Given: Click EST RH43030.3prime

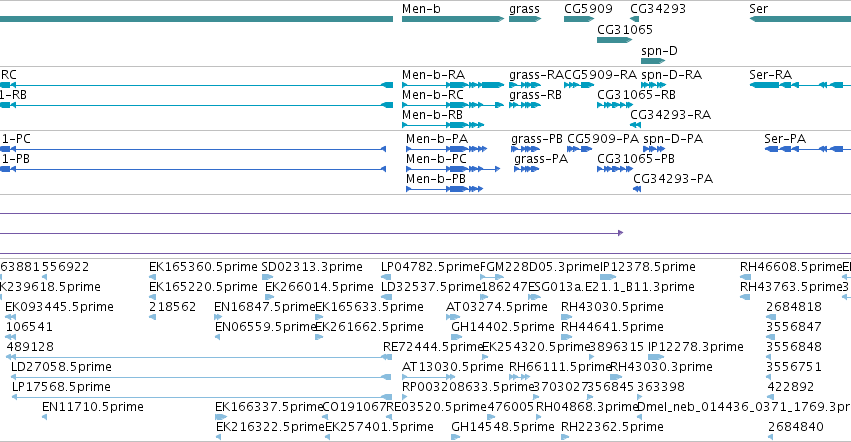Looking at the screenshot, I should 617,377.
